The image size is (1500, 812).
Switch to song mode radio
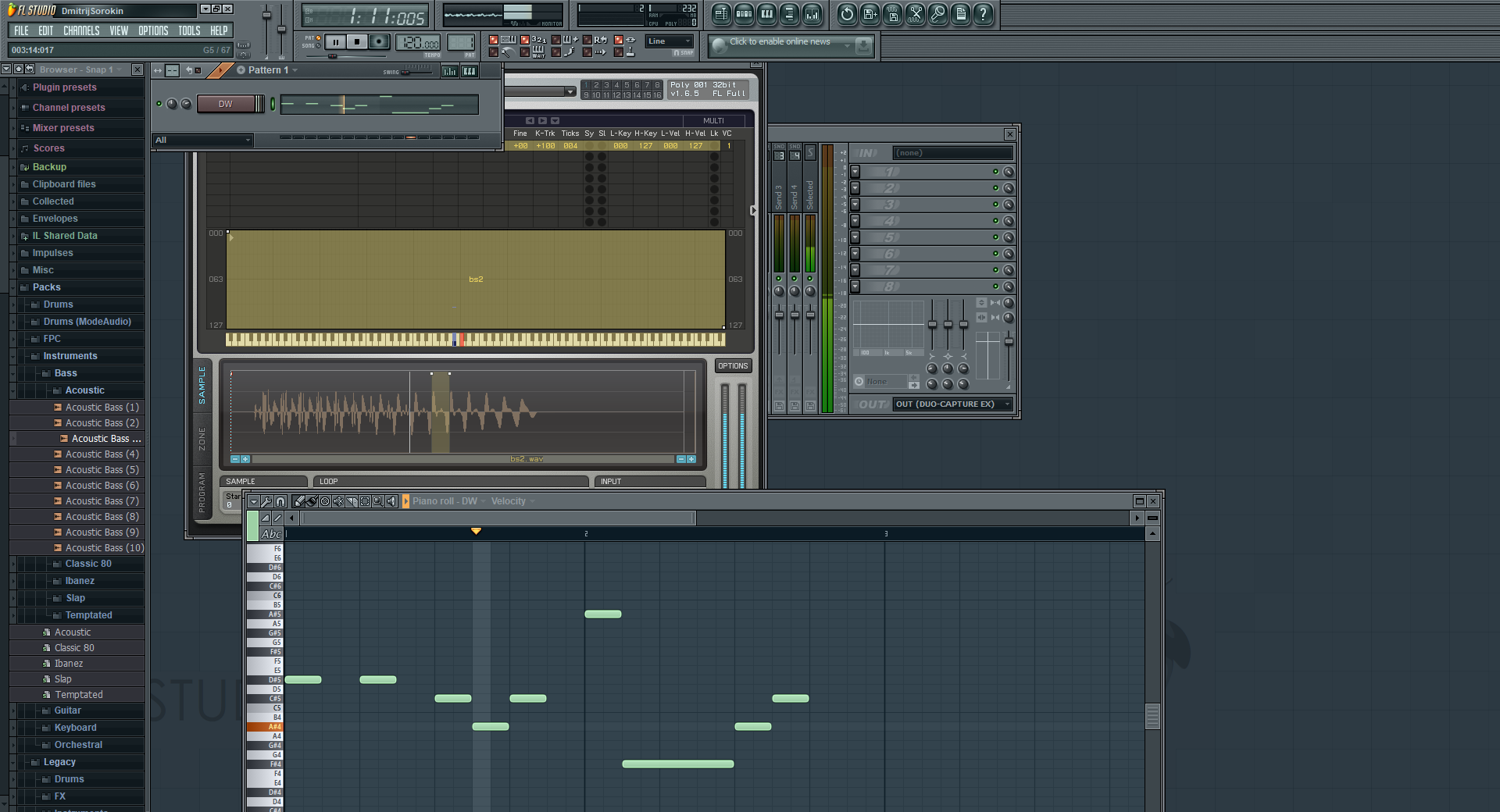(319, 45)
